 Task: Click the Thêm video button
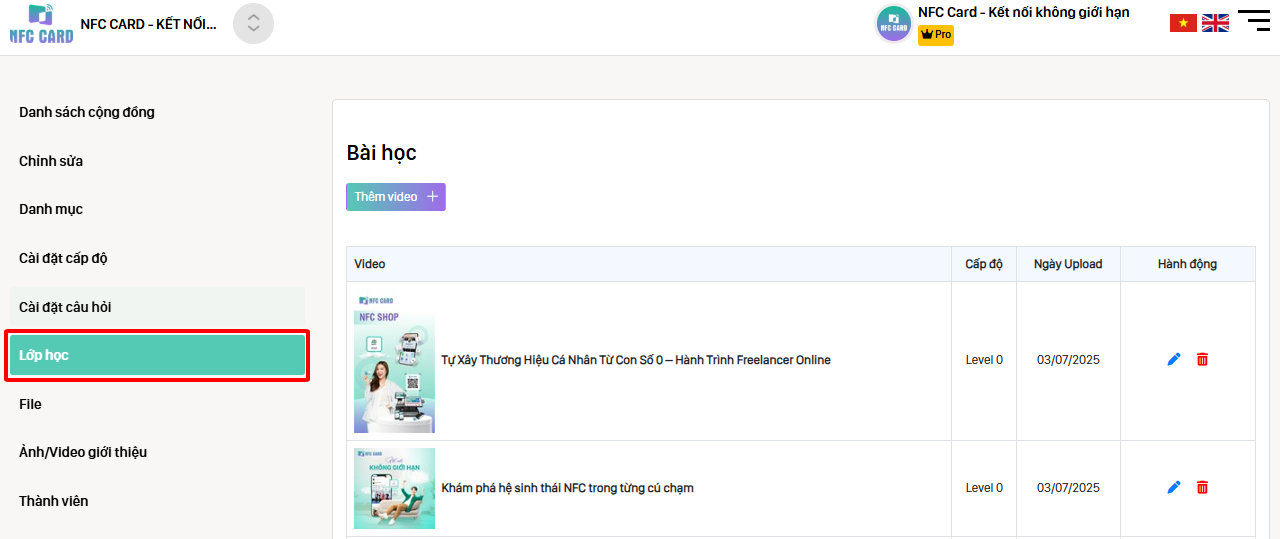pos(396,197)
